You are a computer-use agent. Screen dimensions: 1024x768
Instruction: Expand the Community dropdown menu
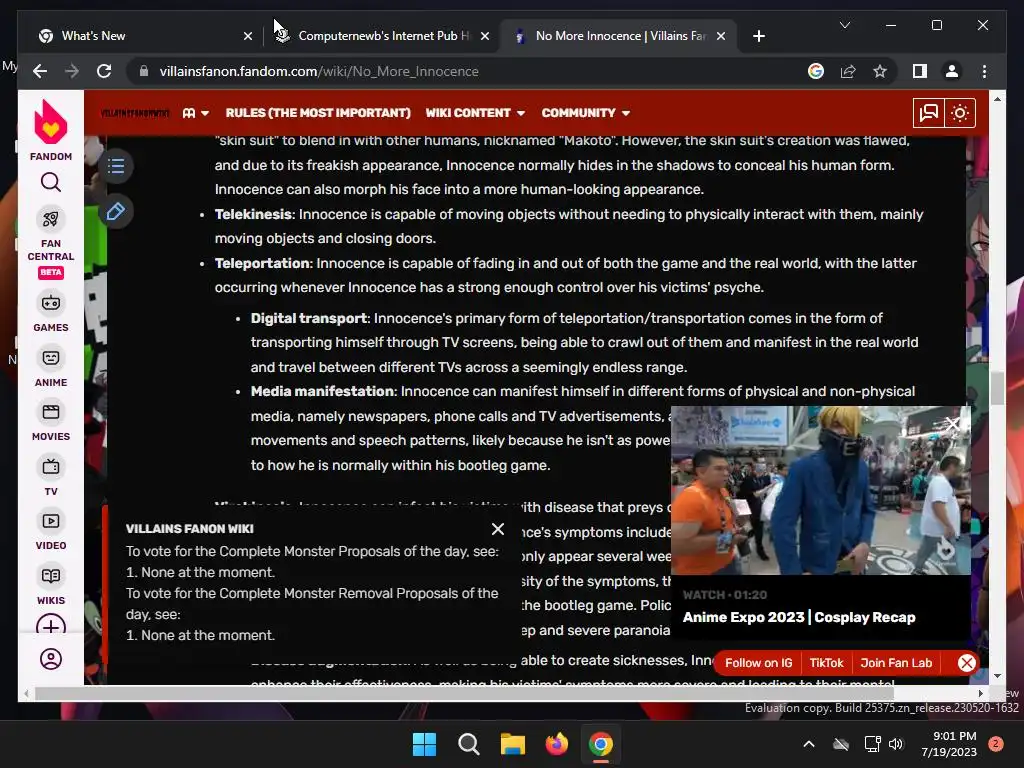click(586, 113)
